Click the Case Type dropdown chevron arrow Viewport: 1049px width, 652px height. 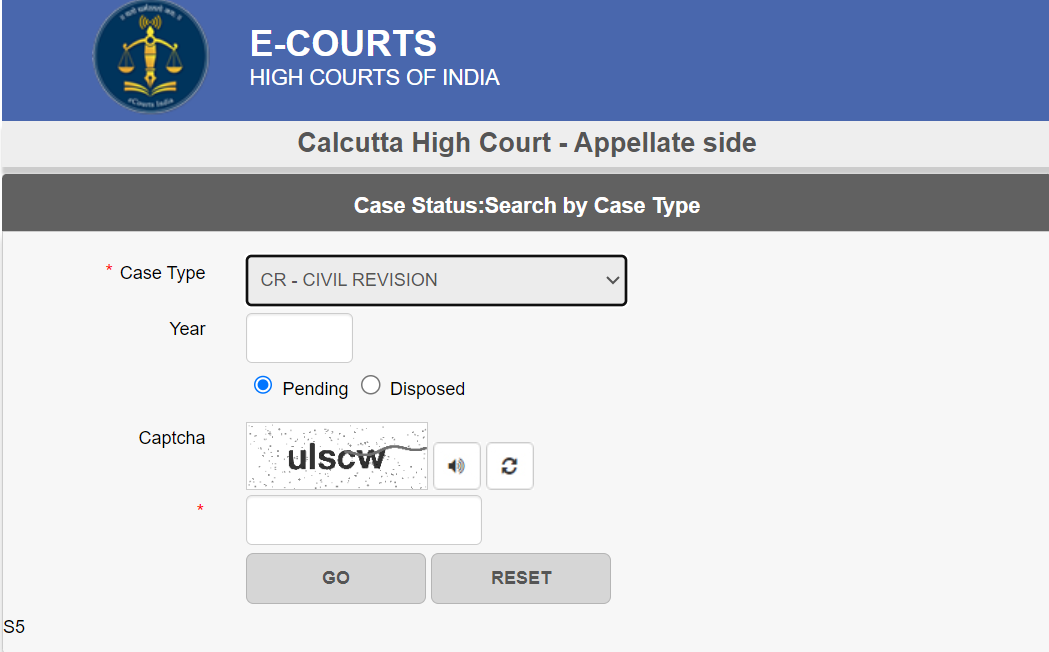tap(612, 280)
